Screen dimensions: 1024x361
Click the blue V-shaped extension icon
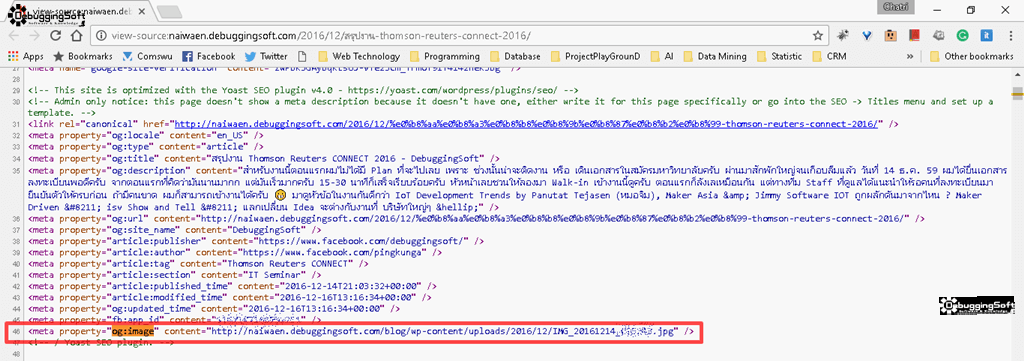click(x=868, y=35)
